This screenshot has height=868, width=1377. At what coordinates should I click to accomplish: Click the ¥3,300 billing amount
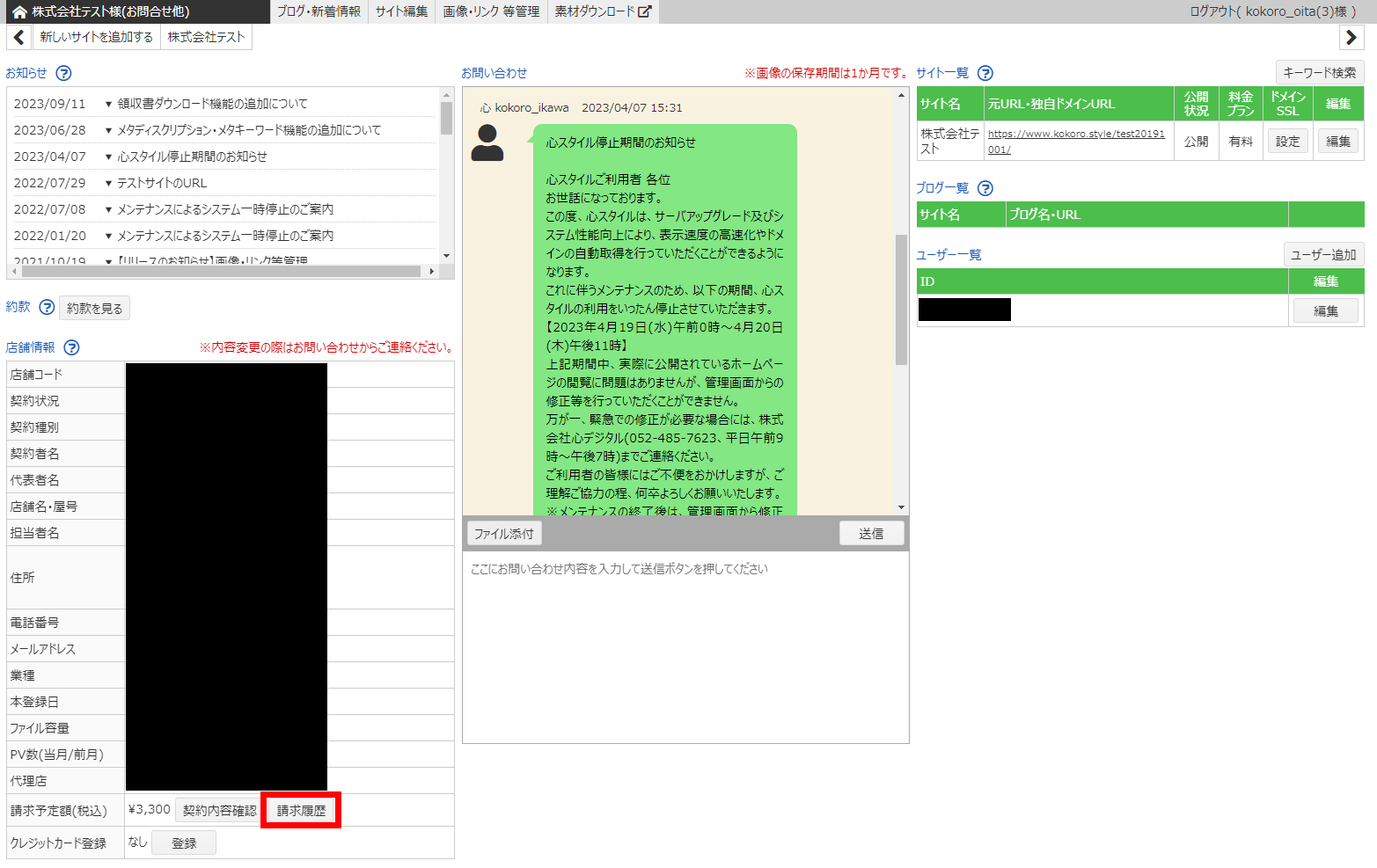click(150, 810)
